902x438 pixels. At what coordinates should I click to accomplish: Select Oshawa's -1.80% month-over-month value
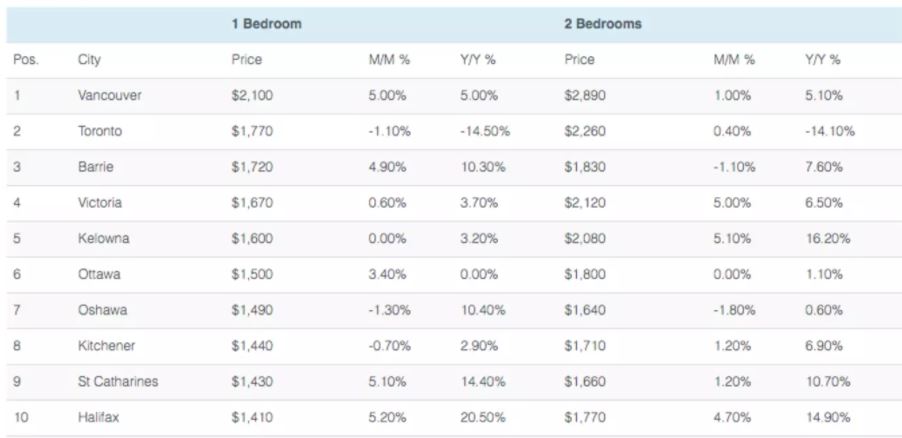(734, 310)
